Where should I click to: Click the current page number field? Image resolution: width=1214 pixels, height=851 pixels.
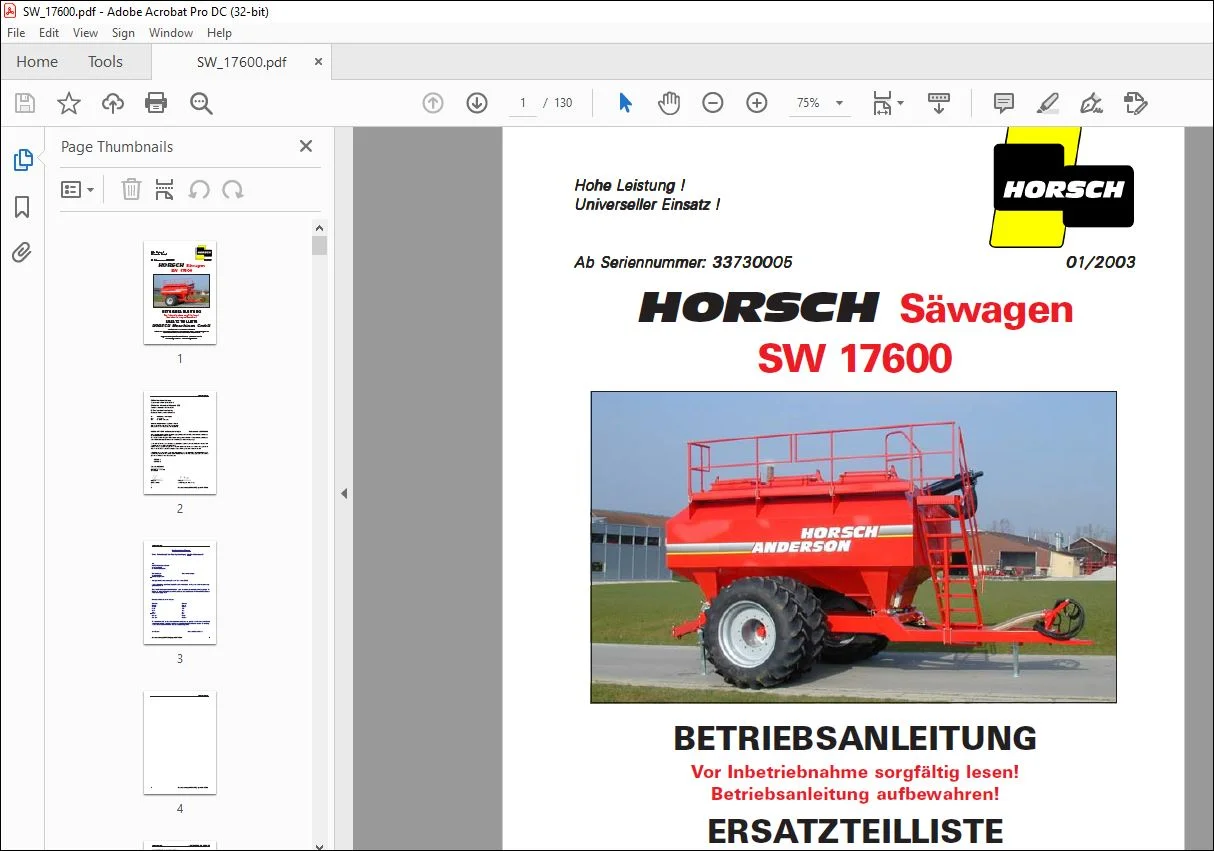[523, 103]
